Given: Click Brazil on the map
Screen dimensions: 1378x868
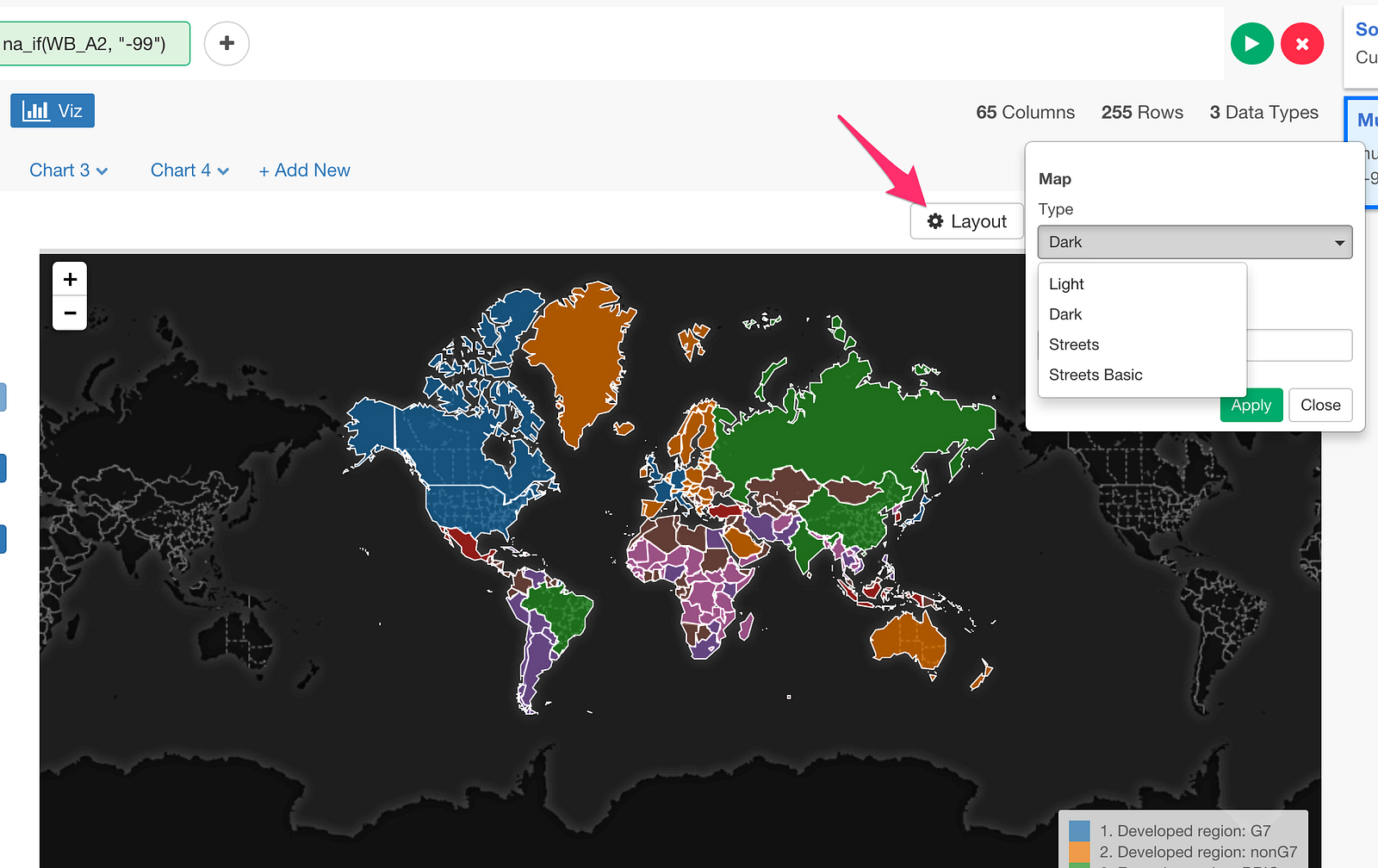Looking at the screenshot, I should point(562,613).
